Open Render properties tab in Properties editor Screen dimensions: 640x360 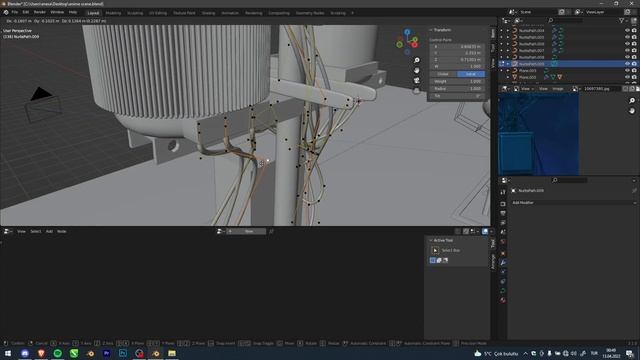503,204
